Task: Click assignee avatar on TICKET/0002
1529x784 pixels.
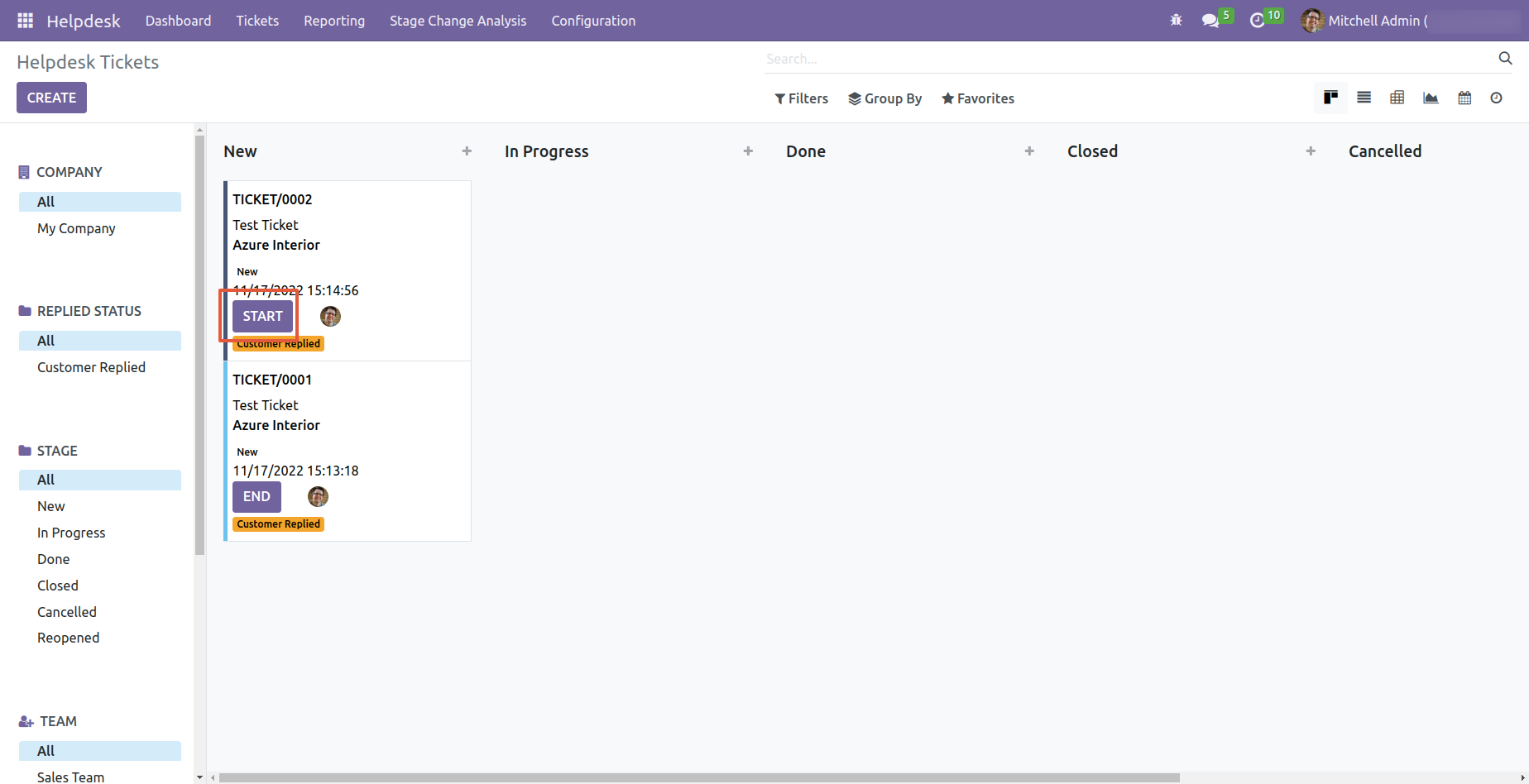Action: (x=330, y=316)
